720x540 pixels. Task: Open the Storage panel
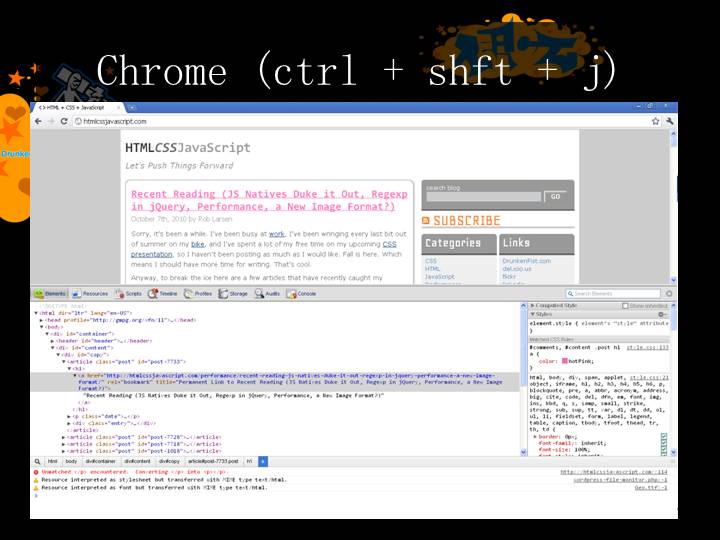pyautogui.click(x=234, y=294)
